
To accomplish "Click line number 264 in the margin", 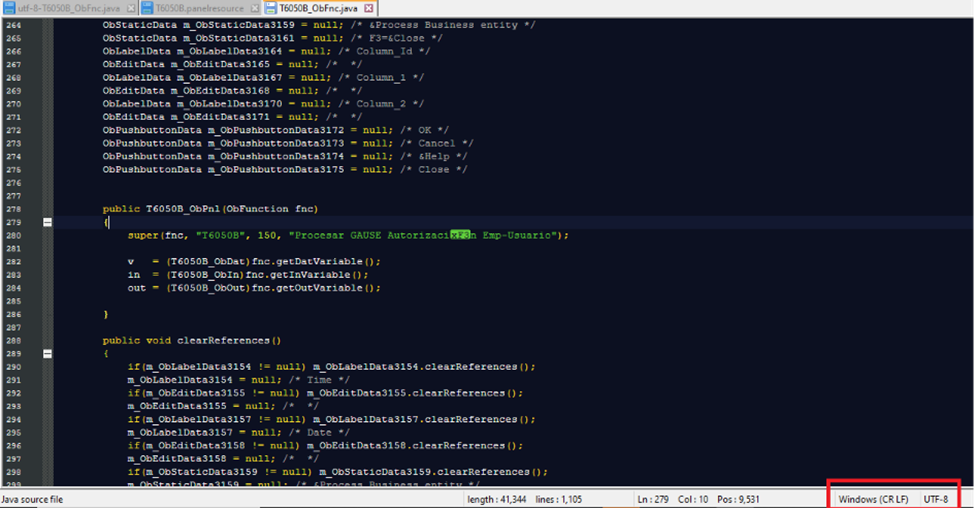I will coord(14,23).
